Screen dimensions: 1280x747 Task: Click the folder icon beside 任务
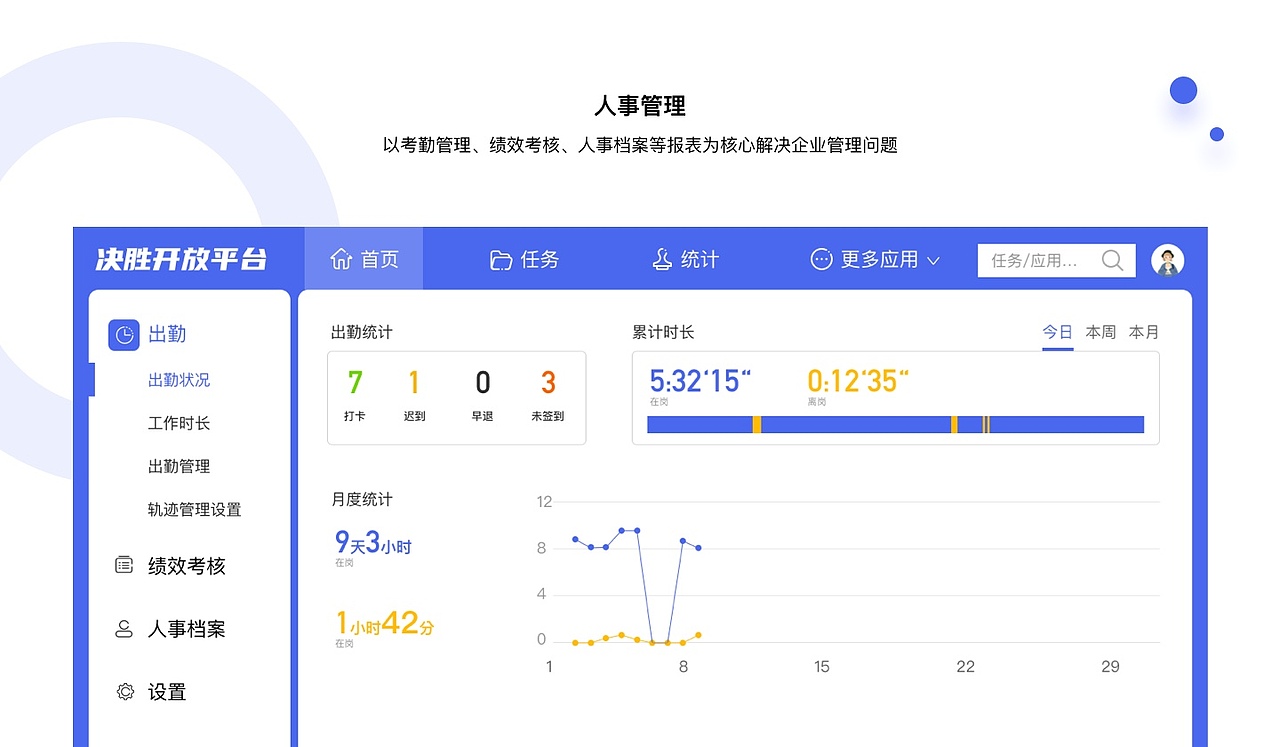(x=501, y=258)
